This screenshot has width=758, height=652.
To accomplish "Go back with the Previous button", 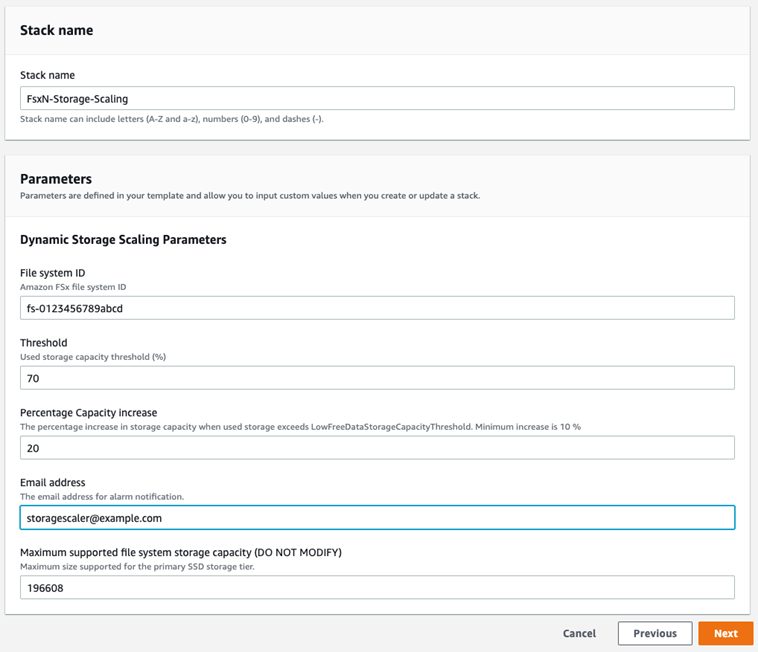I will click(x=655, y=633).
